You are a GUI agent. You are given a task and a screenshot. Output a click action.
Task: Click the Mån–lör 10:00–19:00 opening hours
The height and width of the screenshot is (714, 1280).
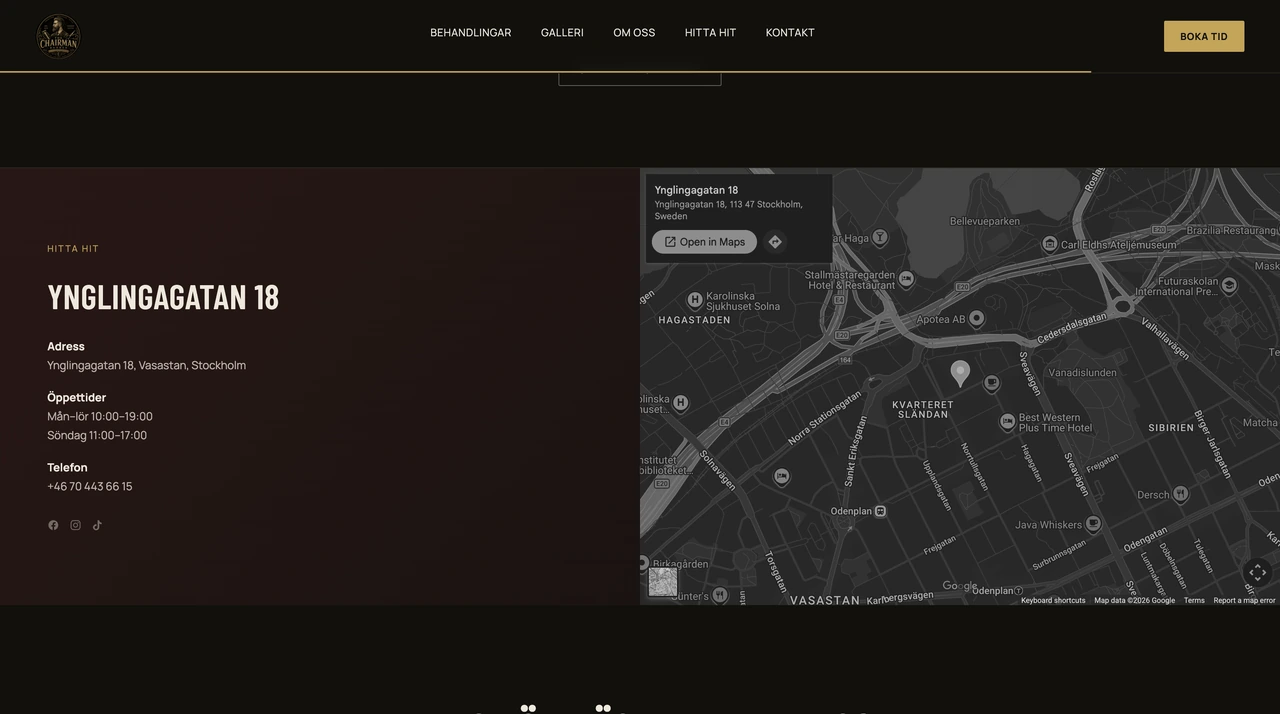100,417
